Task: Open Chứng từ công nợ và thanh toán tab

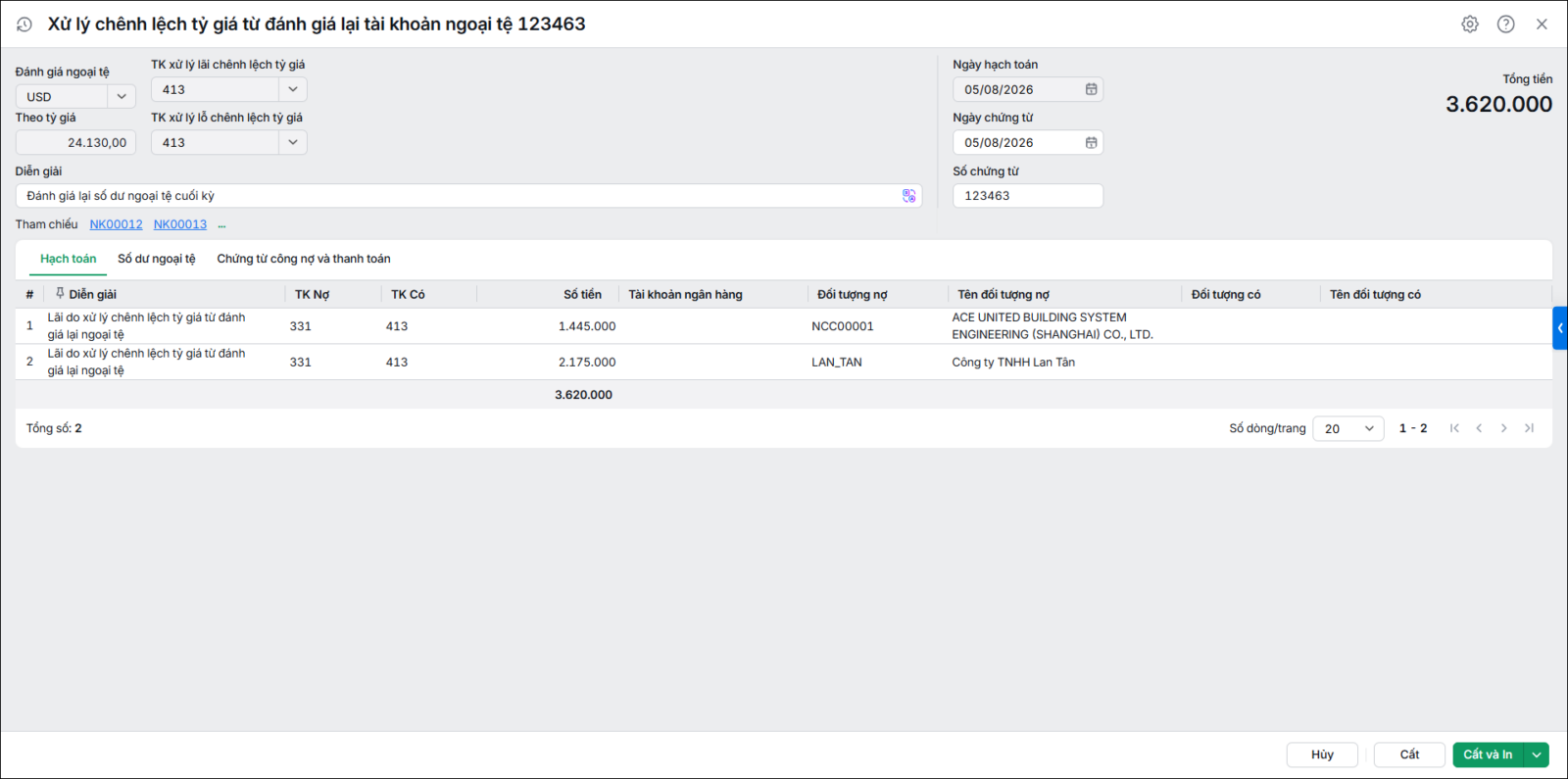Action: click(x=304, y=259)
